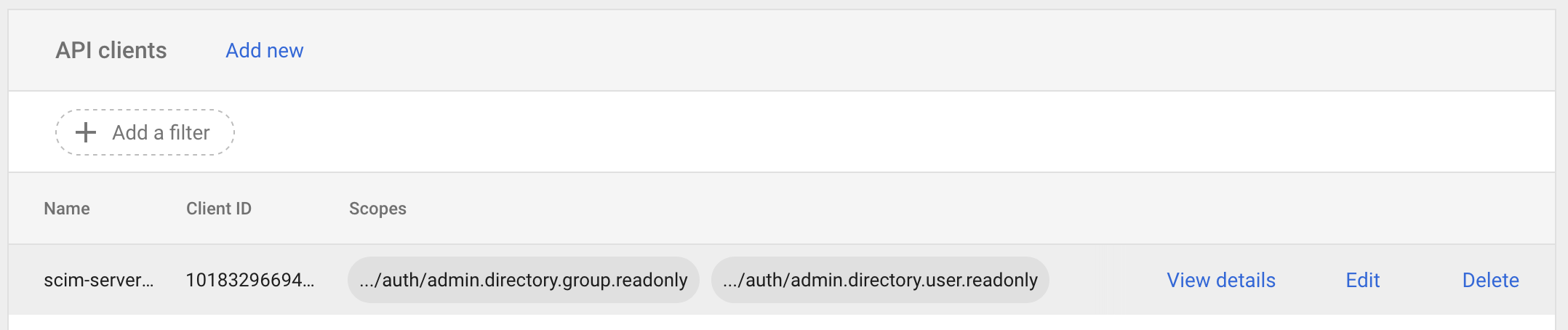Click the Client ID column header
This screenshot has height=330, width=1568.
pos(218,209)
